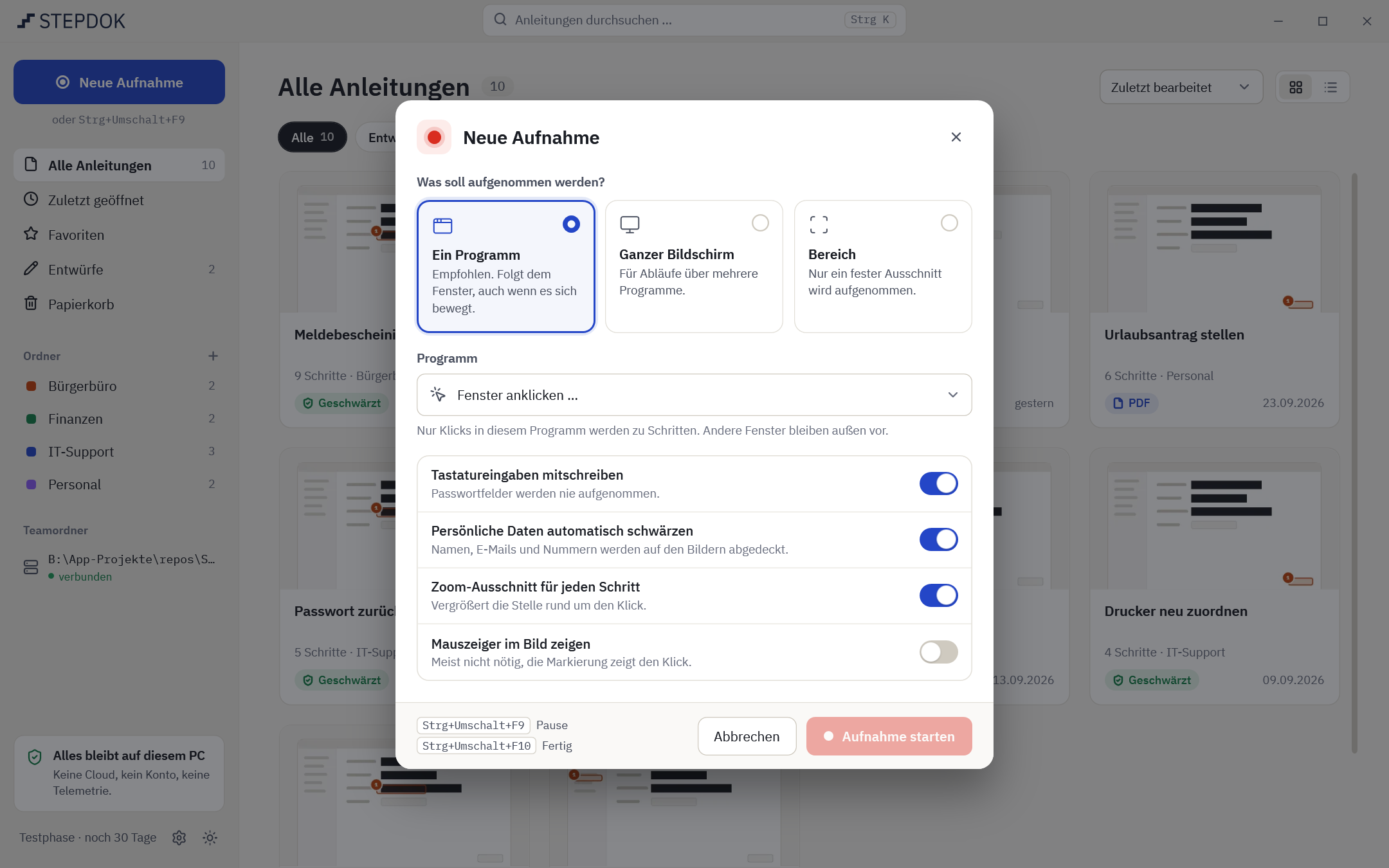
Task: Open Papierkorb in sidebar
Action: click(x=119, y=304)
